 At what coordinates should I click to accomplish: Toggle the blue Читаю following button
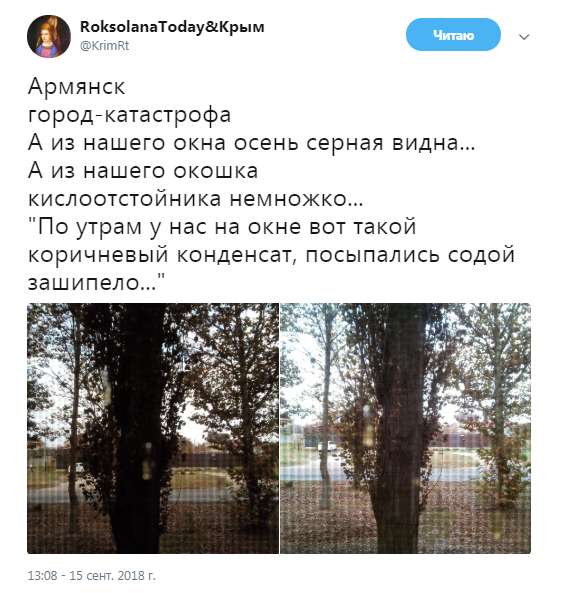[x=453, y=35]
